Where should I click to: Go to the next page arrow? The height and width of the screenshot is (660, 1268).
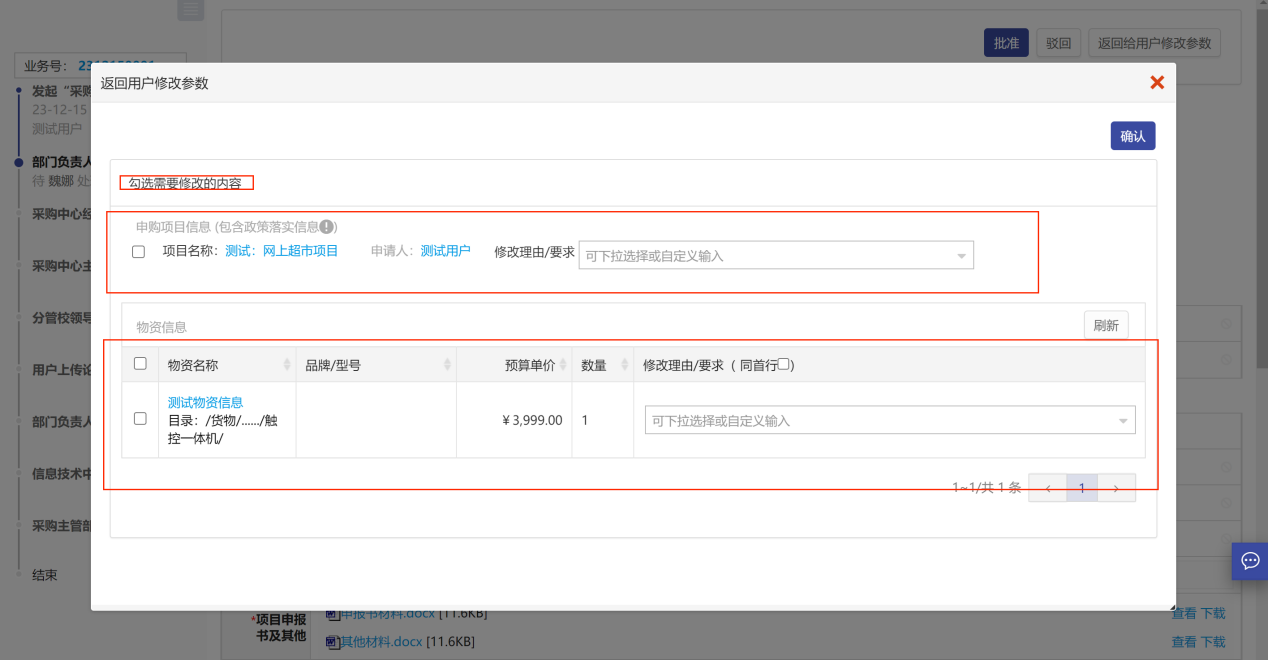click(1116, 488)
